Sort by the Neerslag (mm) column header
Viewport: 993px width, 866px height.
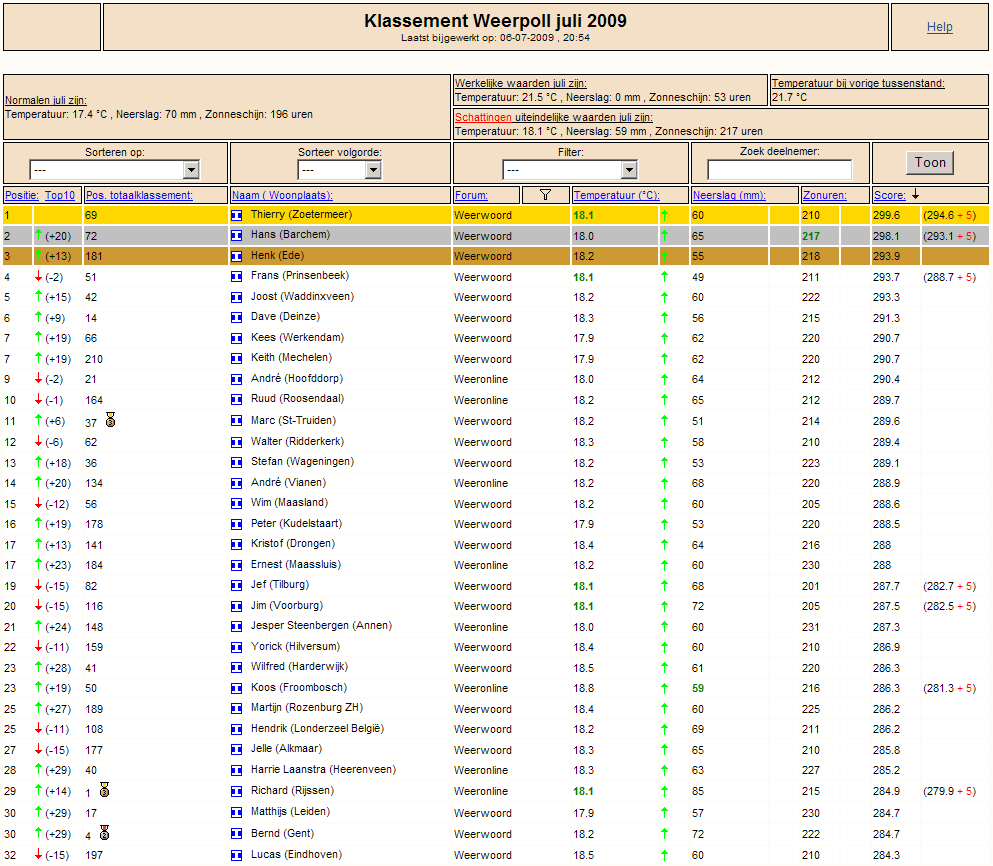pyautogui.click(x=729, y=195)
